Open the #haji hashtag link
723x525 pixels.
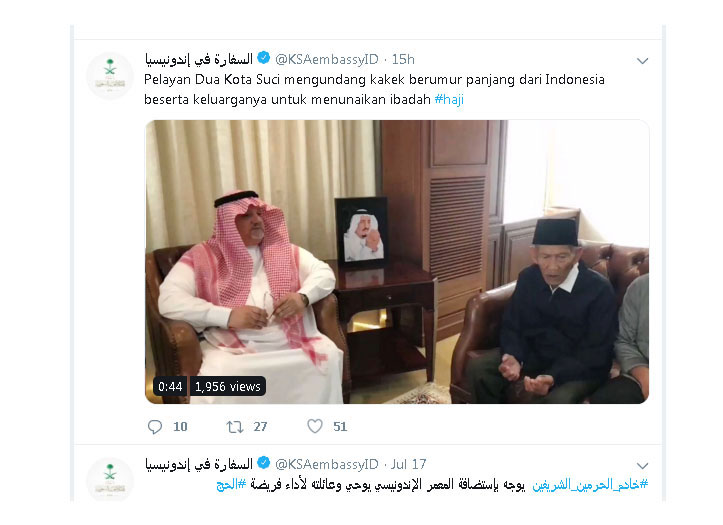point(448,100)
